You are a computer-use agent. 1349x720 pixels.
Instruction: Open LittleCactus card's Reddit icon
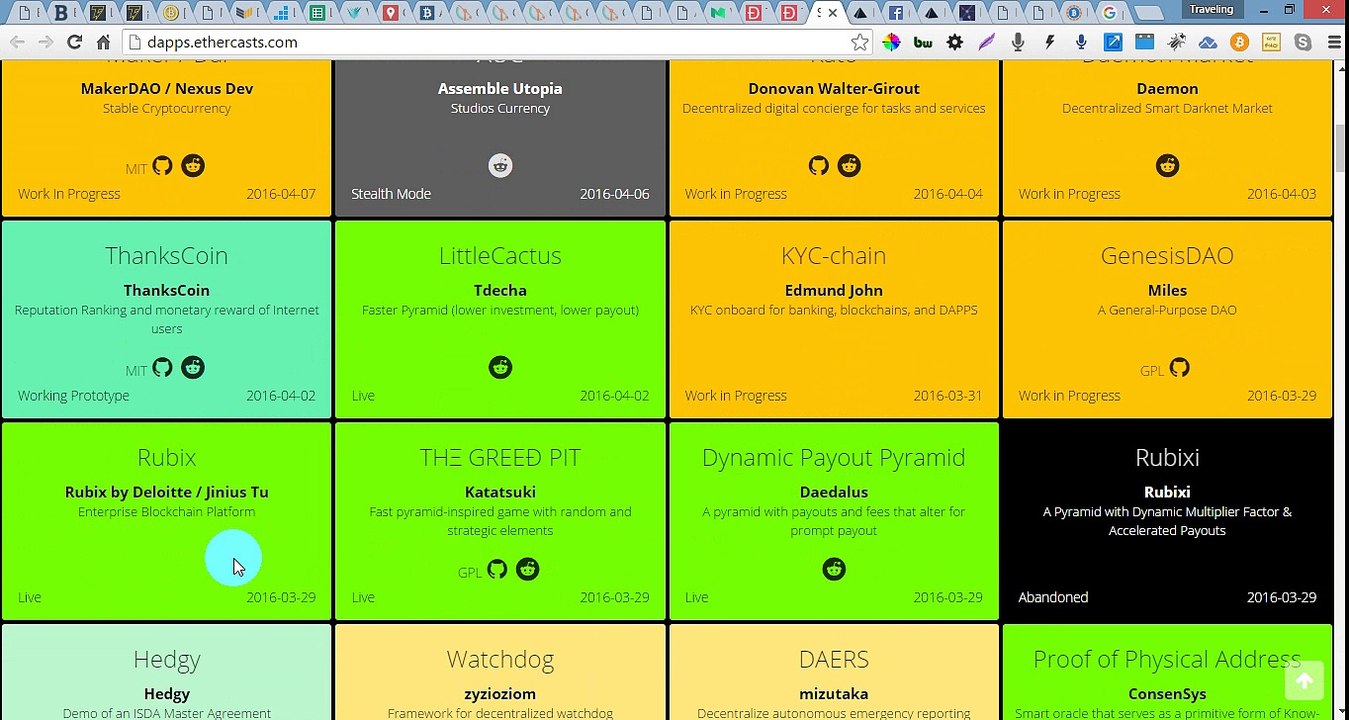[500, 368]
